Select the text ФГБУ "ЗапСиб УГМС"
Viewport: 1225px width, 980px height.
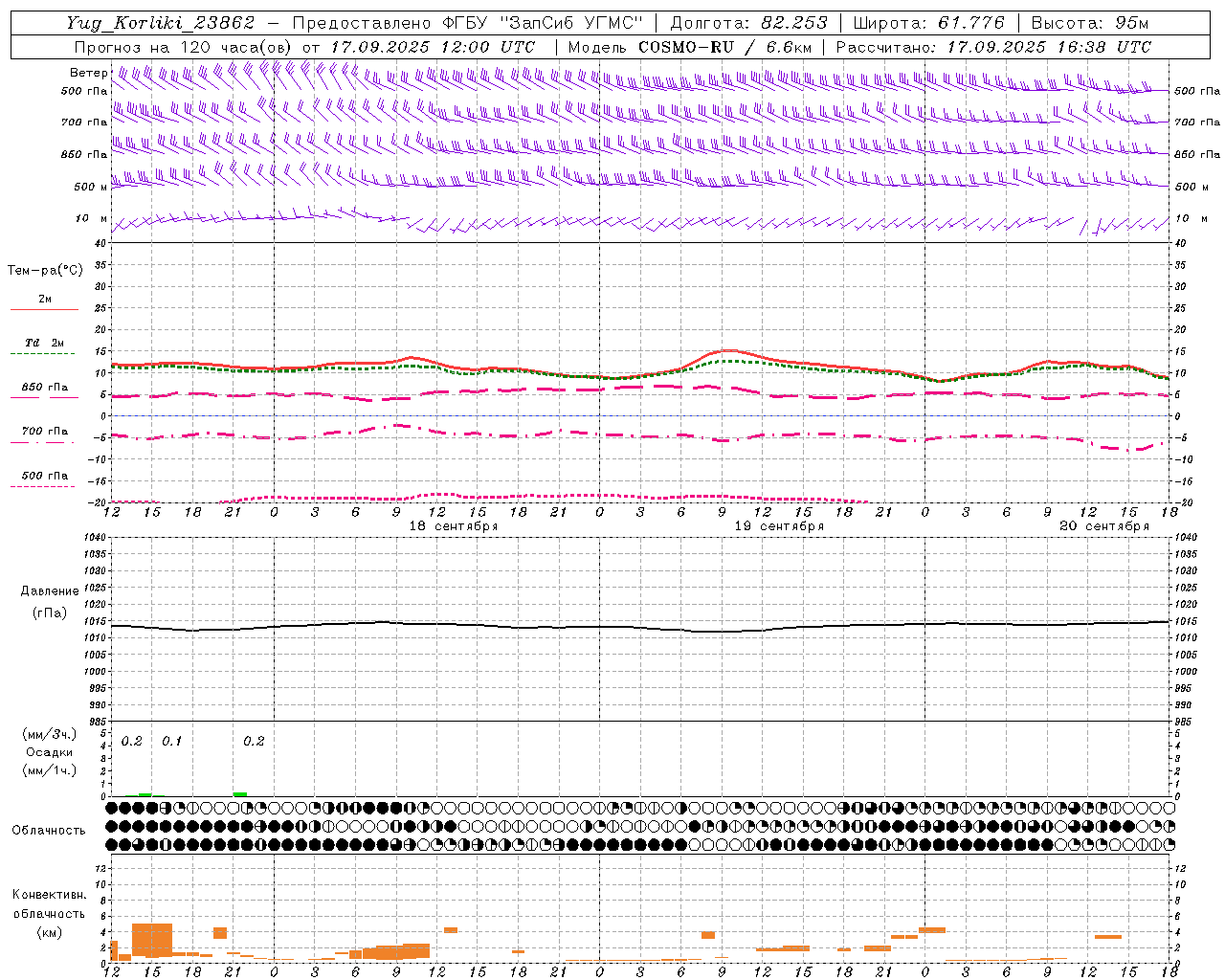542,23
